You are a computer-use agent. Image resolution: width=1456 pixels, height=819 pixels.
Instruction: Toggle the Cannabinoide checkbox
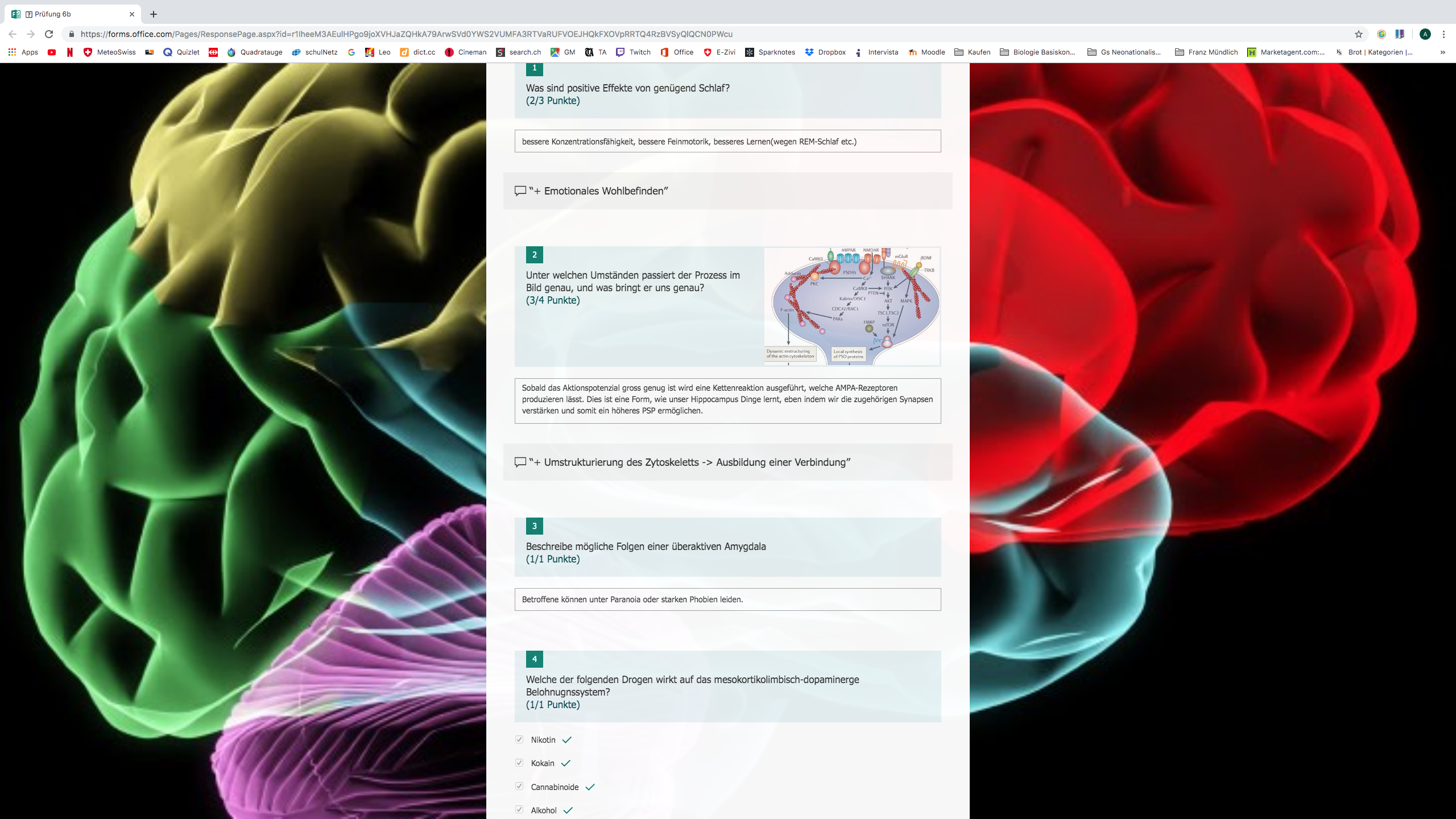click(x=519, y=787)
